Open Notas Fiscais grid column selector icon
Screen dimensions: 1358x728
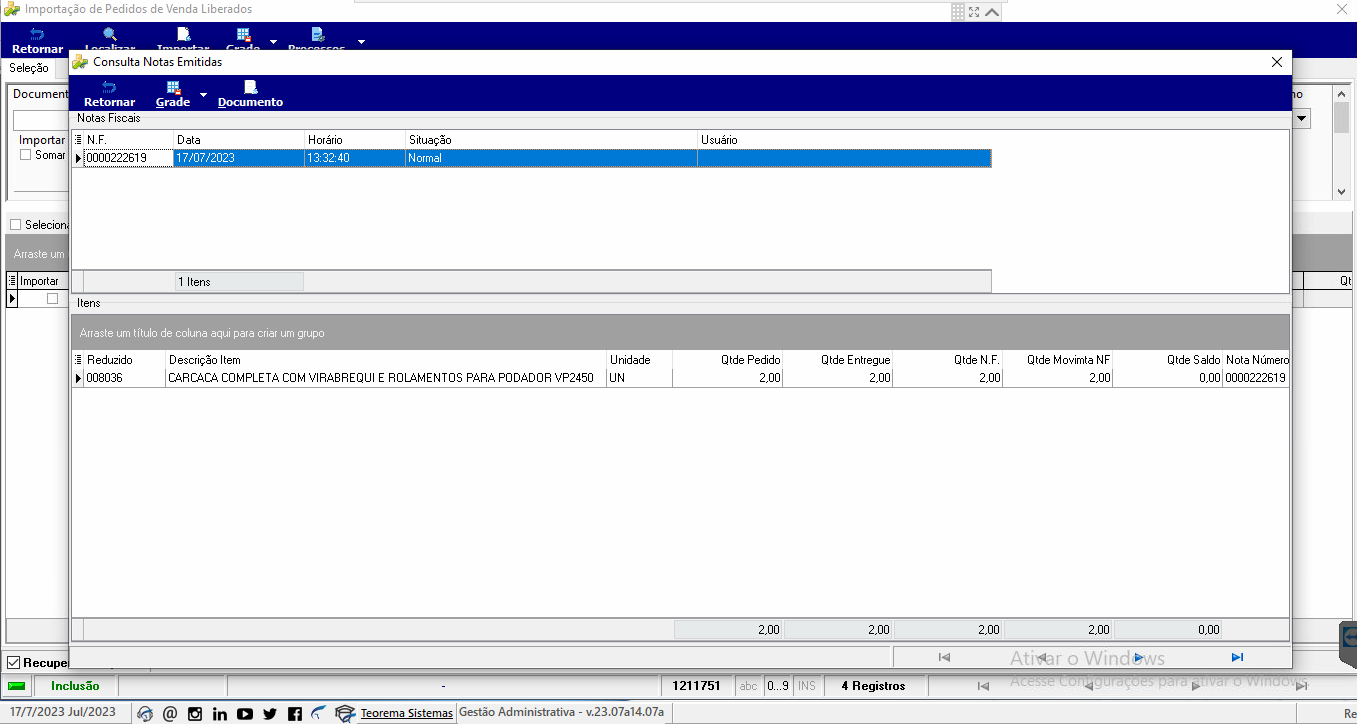pyautogui.click(x=78, y=140)
